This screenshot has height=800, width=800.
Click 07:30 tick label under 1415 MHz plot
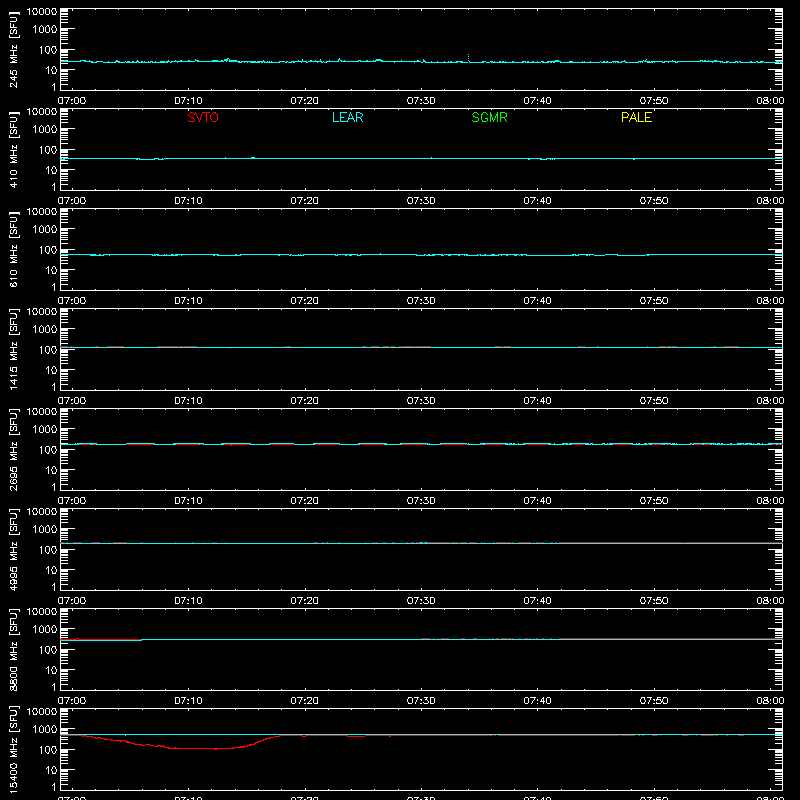421,401
